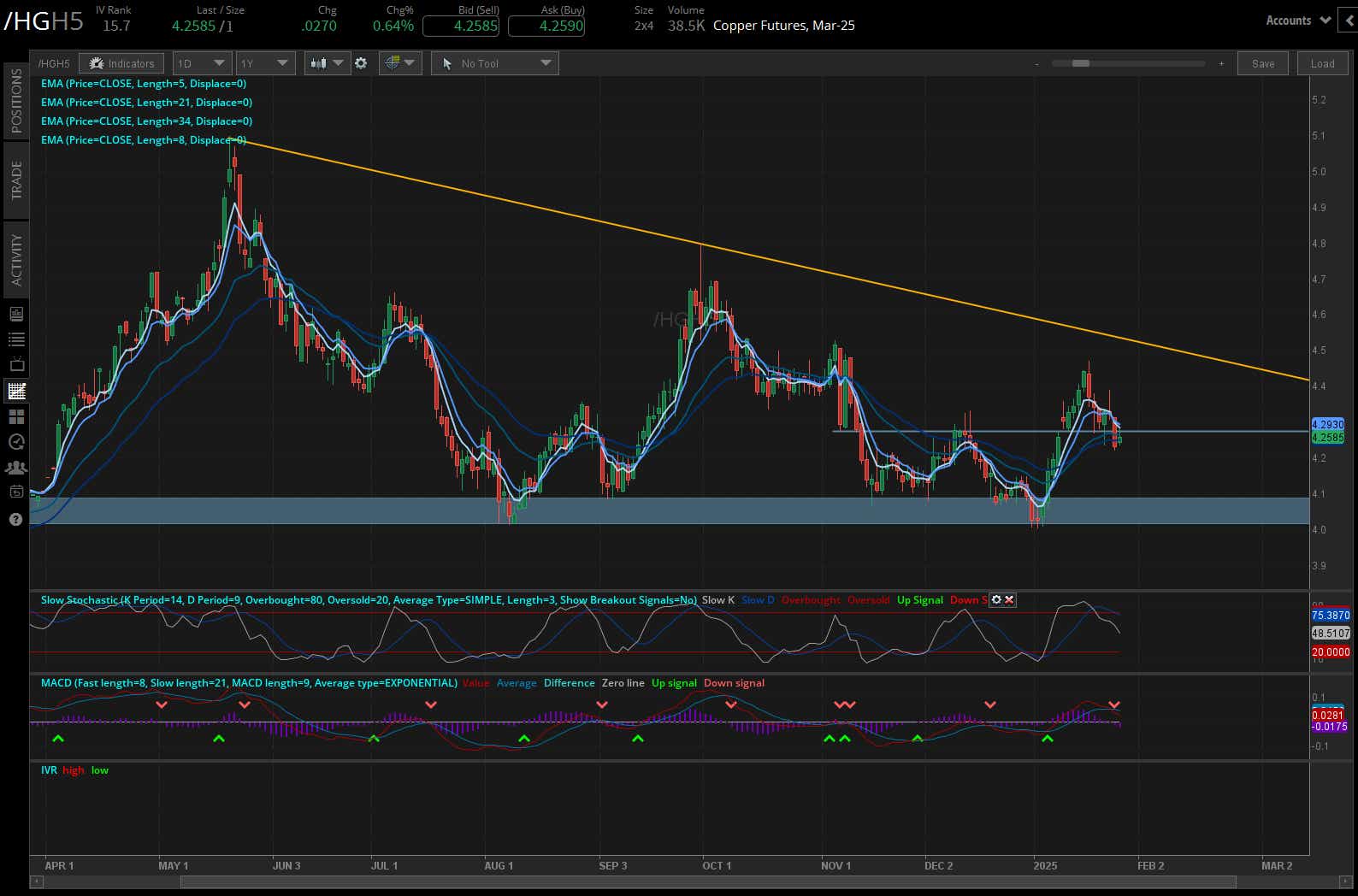Open the chart style candlestick dropdown
1358x896 pixels.
point(328,63)
